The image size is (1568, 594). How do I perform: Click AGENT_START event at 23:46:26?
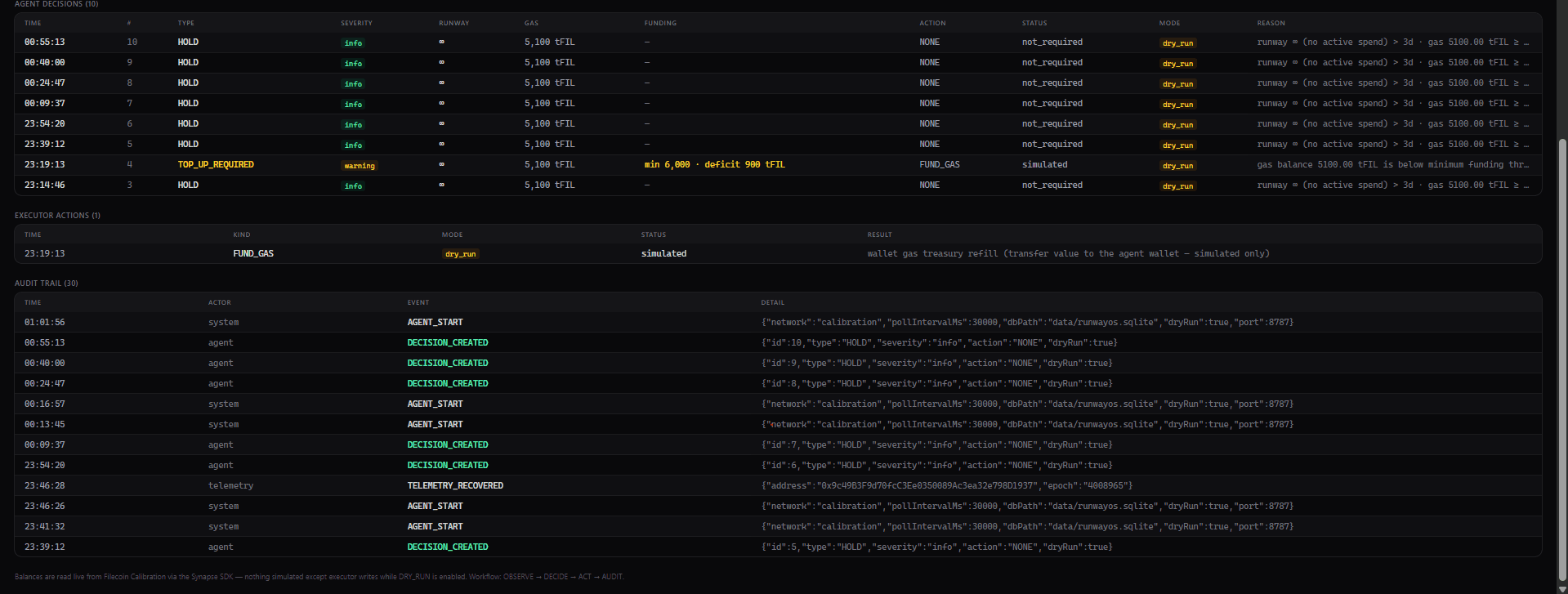pyautogui.click(x=435, y=506)
